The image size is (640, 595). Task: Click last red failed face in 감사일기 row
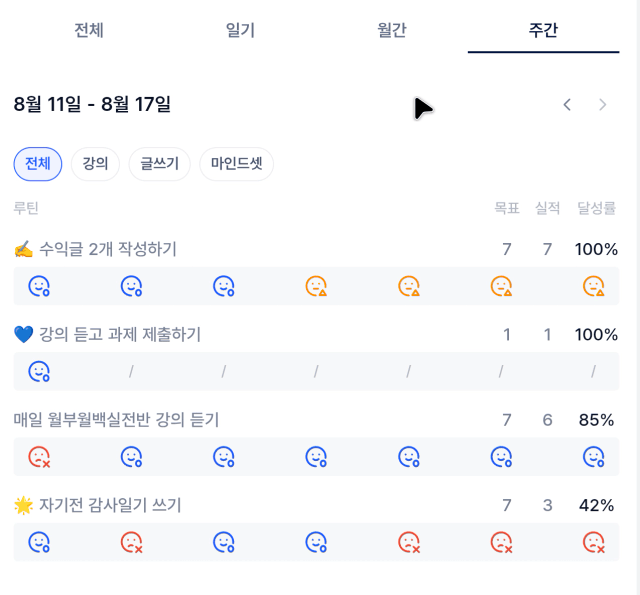pos(593,542)
